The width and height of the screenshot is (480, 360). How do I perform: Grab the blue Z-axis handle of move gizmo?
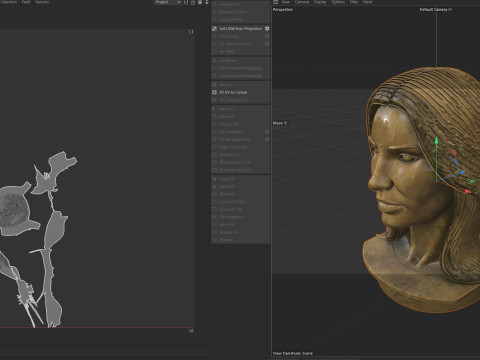tap(462, 173)
